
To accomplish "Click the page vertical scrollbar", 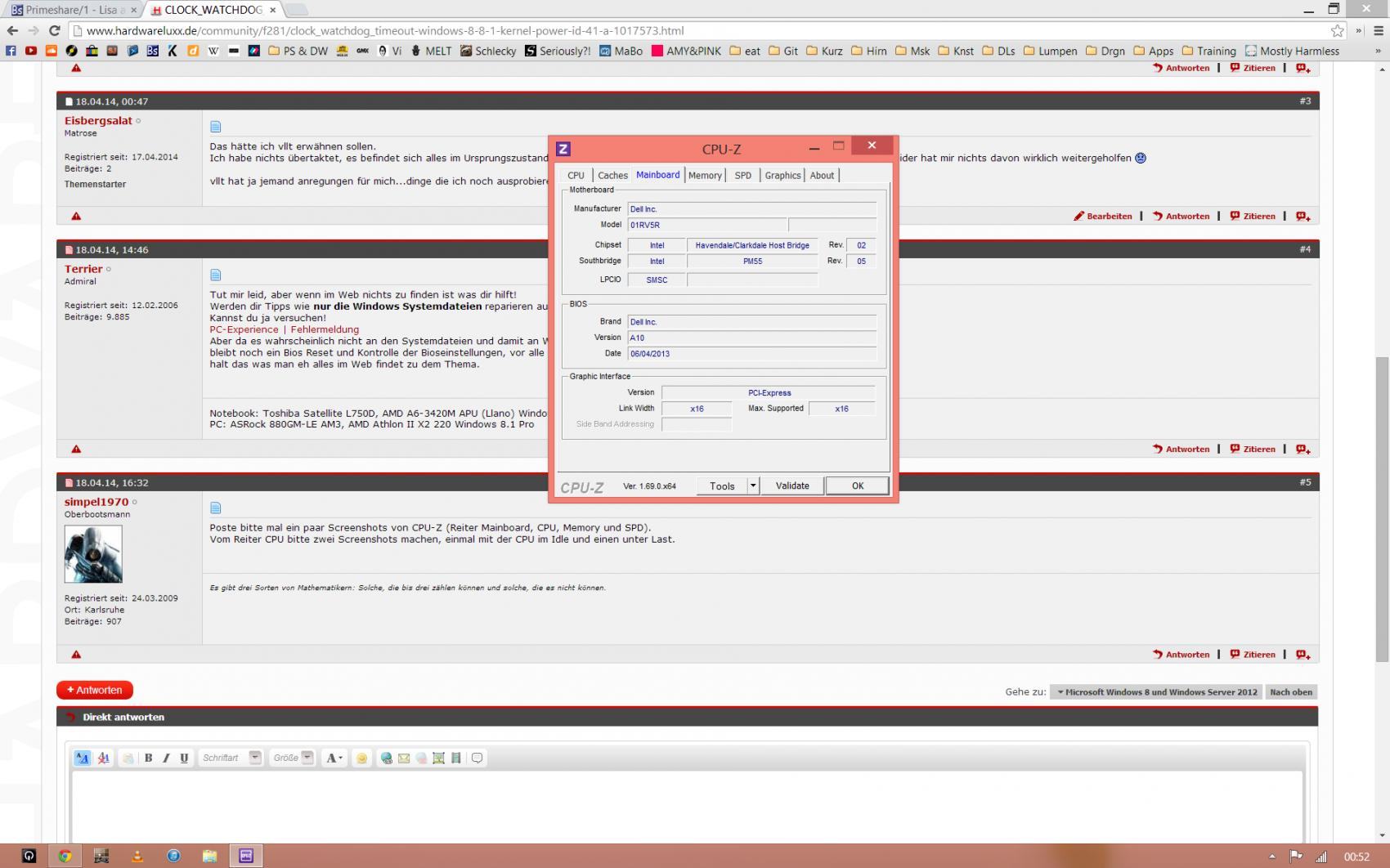I will tap(1382, 508).
